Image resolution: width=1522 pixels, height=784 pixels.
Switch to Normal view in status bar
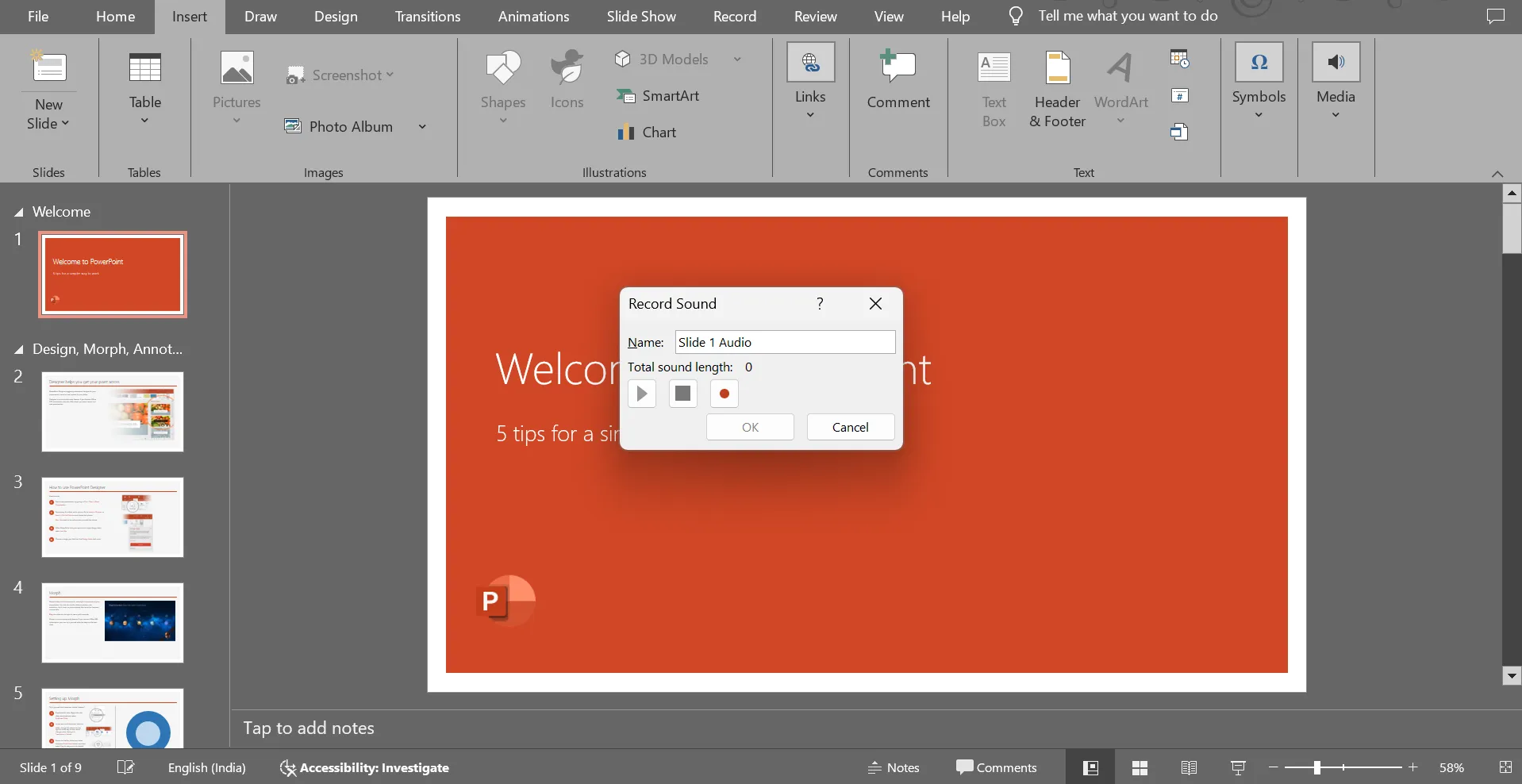[1090, 767]
